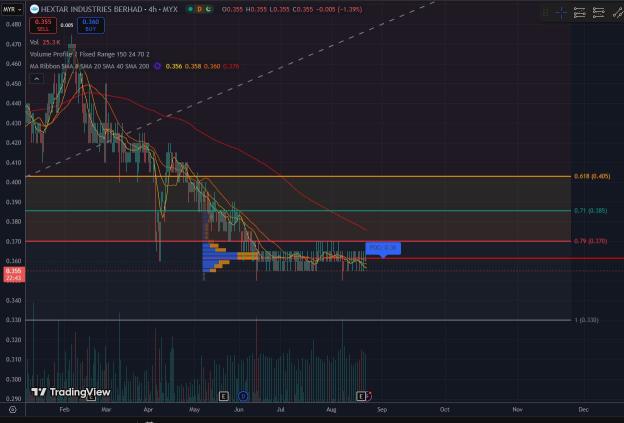Open the MYR currency dropdown

(x=12, y=9)
